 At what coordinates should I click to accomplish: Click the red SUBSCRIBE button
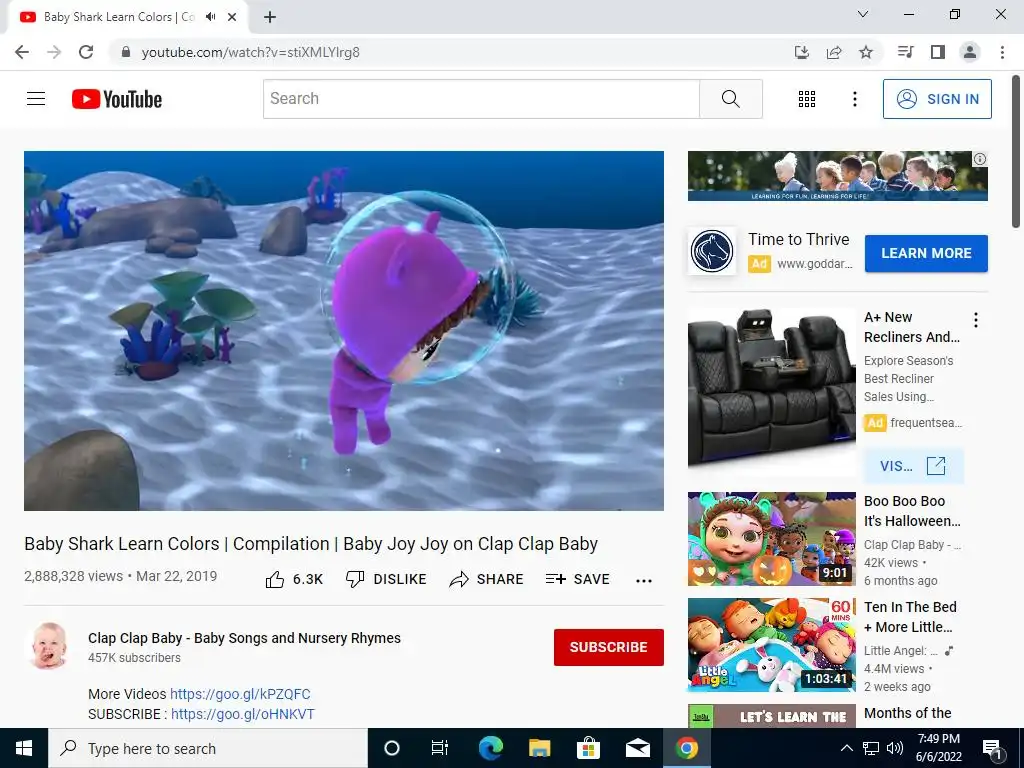click(609, 647)
